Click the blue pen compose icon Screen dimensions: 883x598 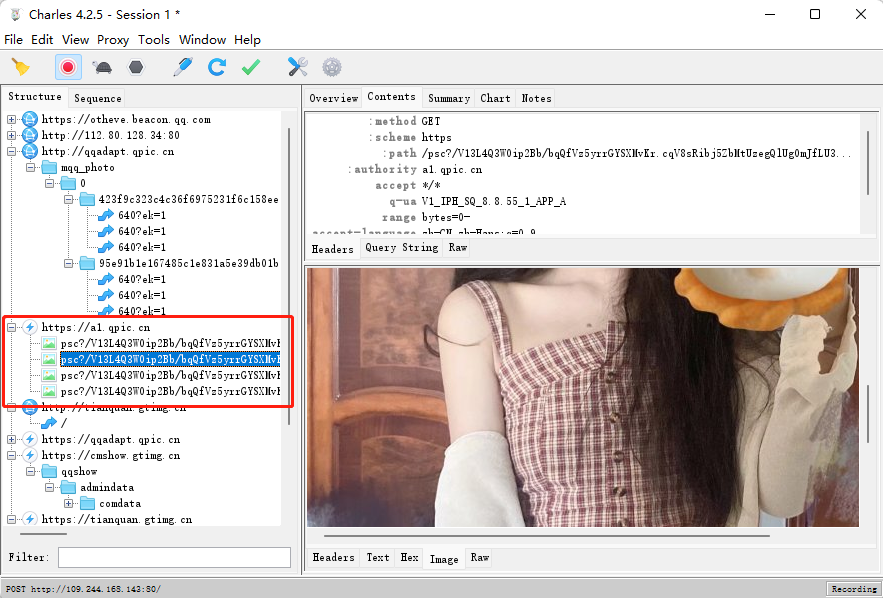(x=182, y=67)
